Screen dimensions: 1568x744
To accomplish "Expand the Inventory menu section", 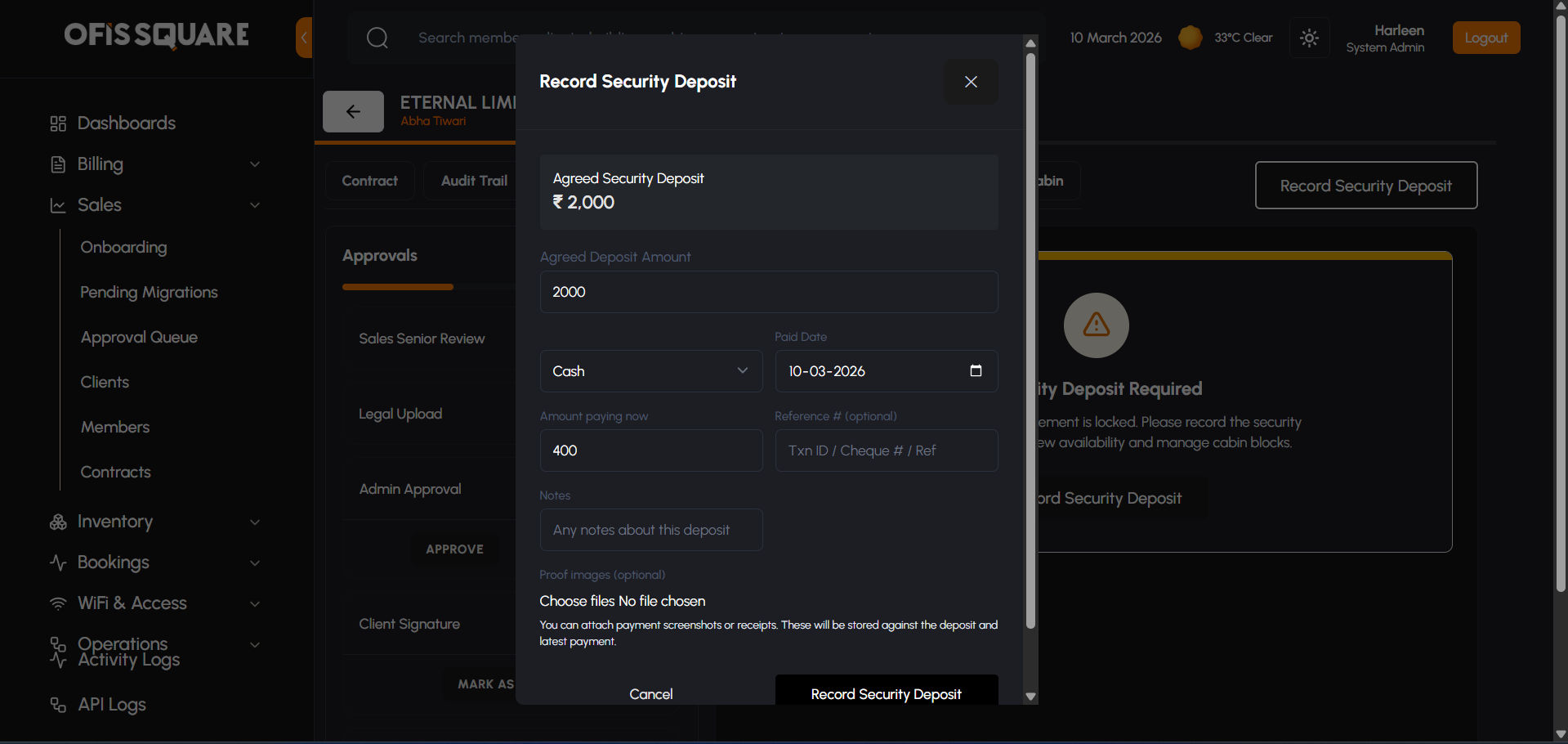I will pos(254,522).
